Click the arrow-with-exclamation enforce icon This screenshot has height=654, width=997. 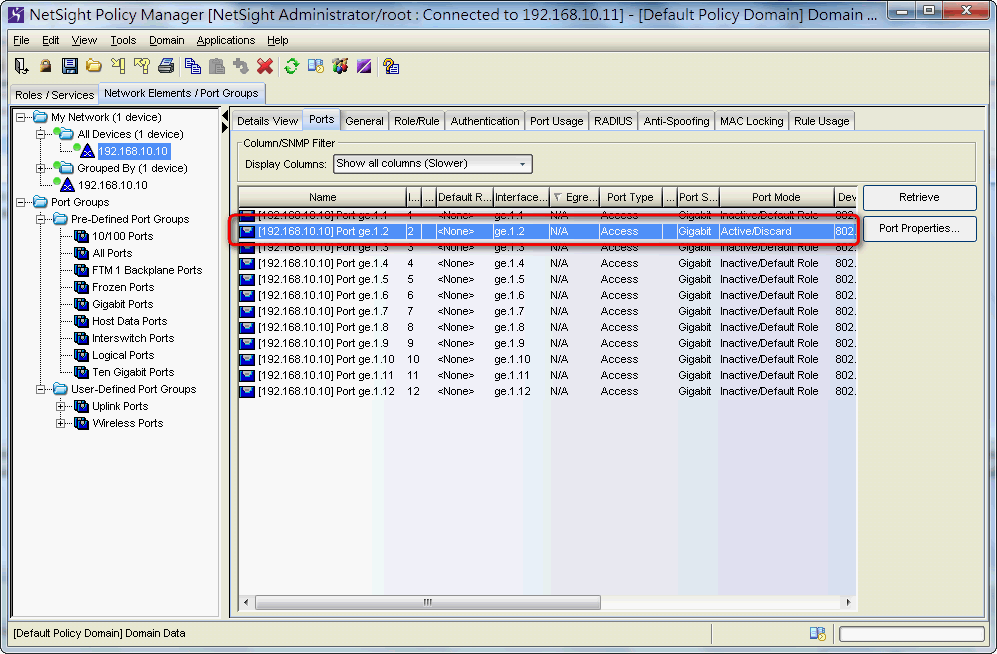(118, 65)
